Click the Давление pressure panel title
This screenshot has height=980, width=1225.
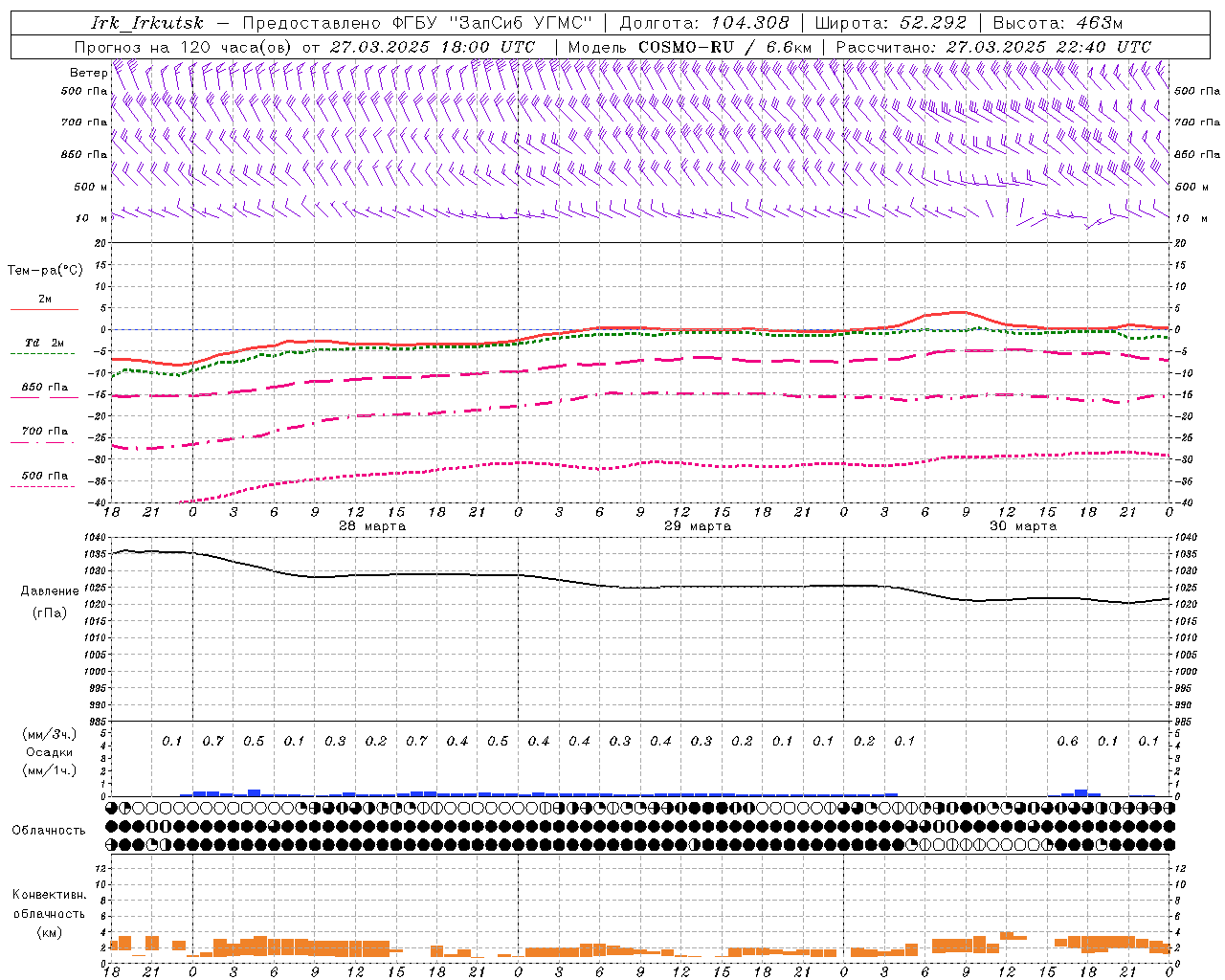coord(49,591)
